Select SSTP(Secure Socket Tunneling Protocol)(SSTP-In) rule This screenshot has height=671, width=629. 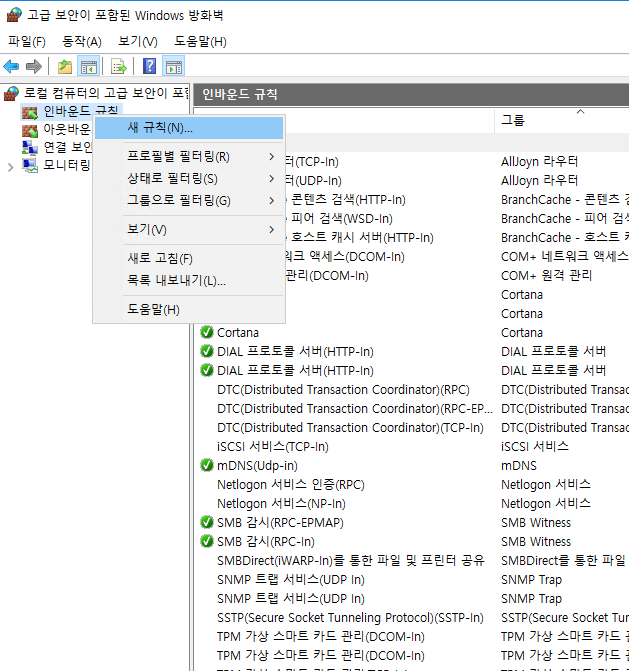point(350,617)
